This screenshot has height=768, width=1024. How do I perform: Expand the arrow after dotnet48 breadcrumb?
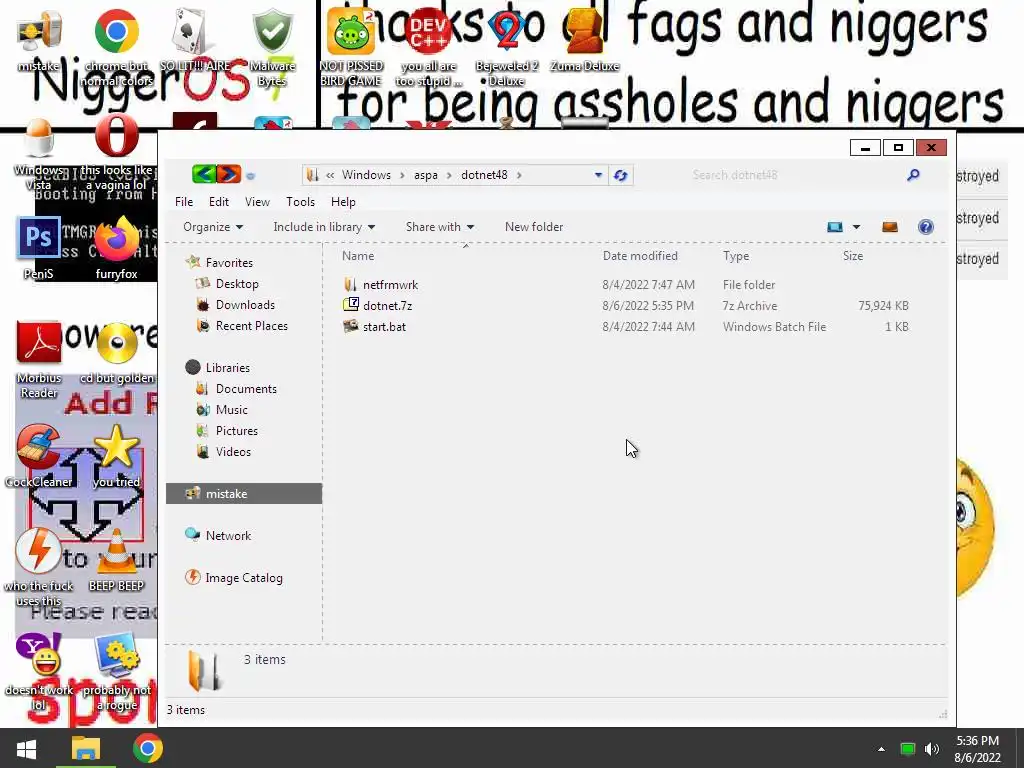tap(519, 175)
